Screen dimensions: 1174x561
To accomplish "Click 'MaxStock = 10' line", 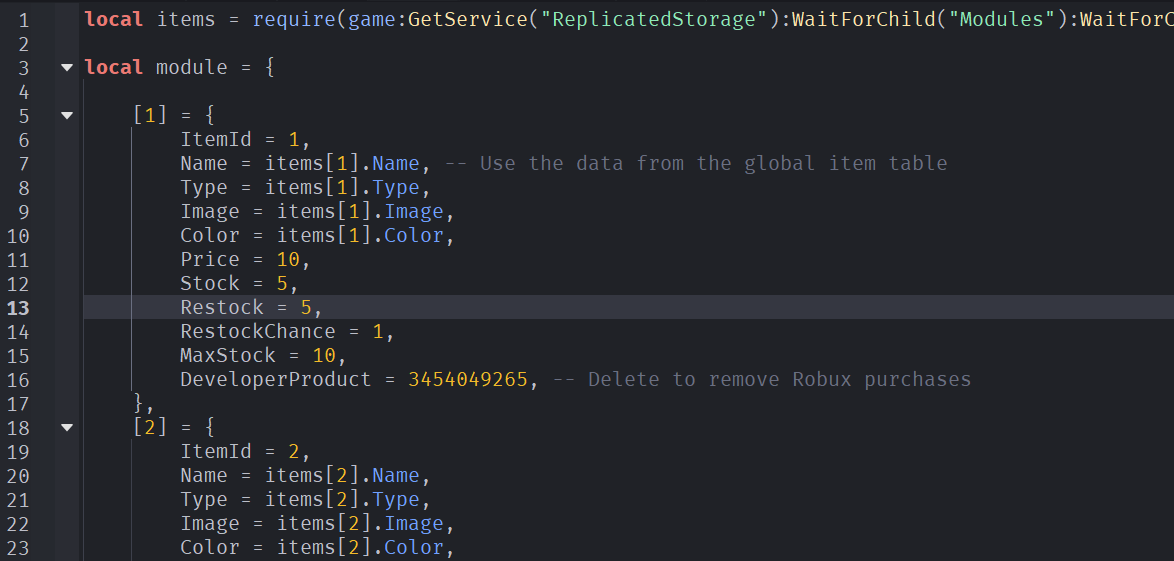I will coord(263,355).
